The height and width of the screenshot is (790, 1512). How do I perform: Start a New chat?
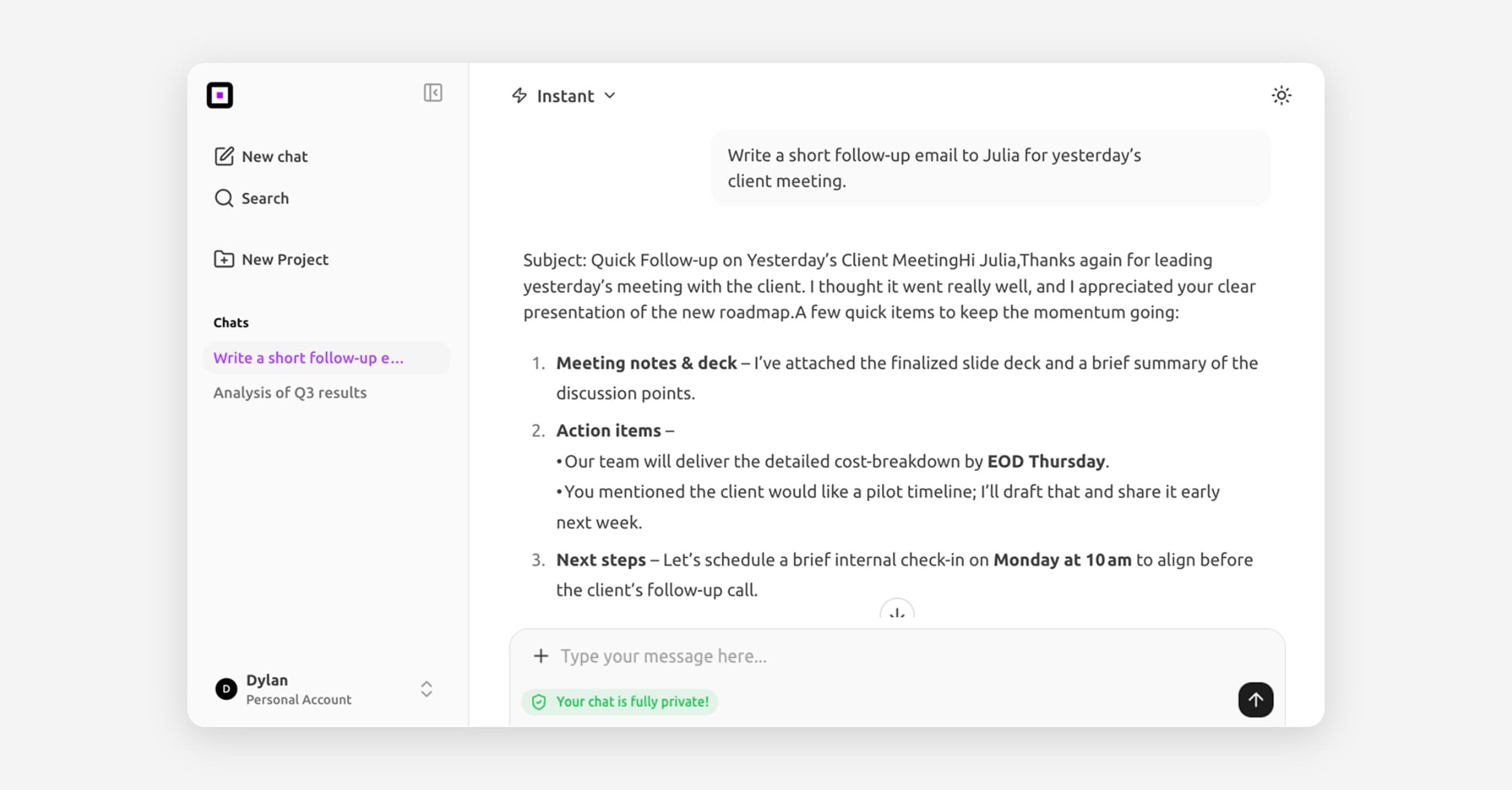coord(275,156)
